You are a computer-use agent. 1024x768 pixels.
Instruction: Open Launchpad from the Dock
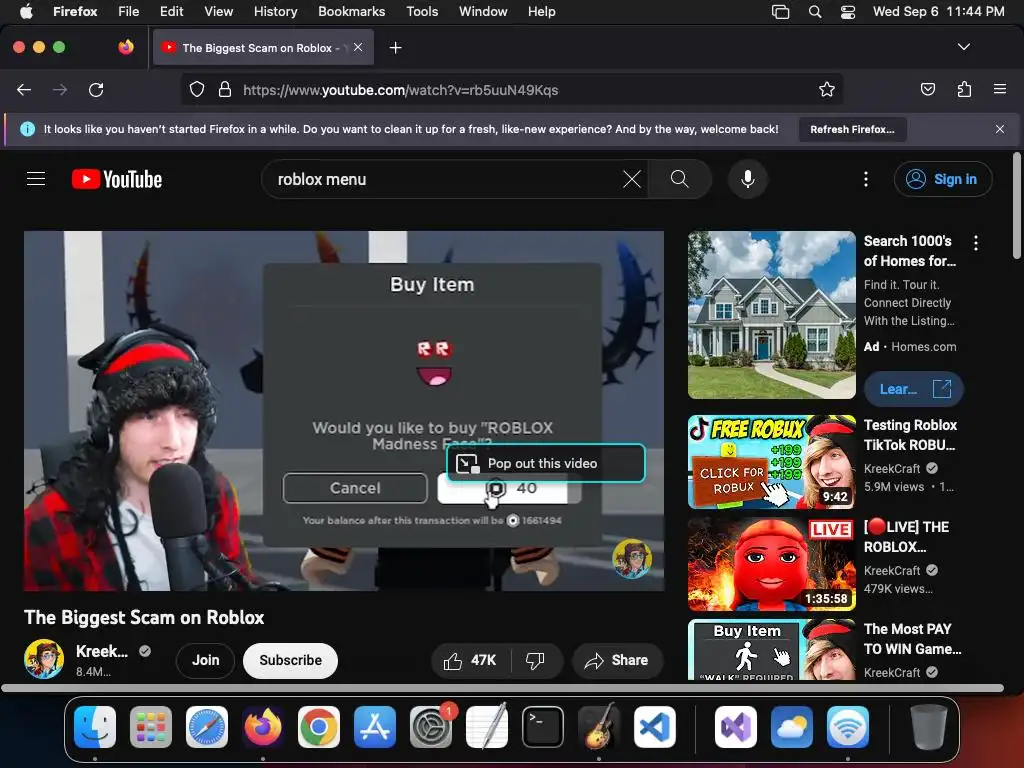click(x=151, y=727)
